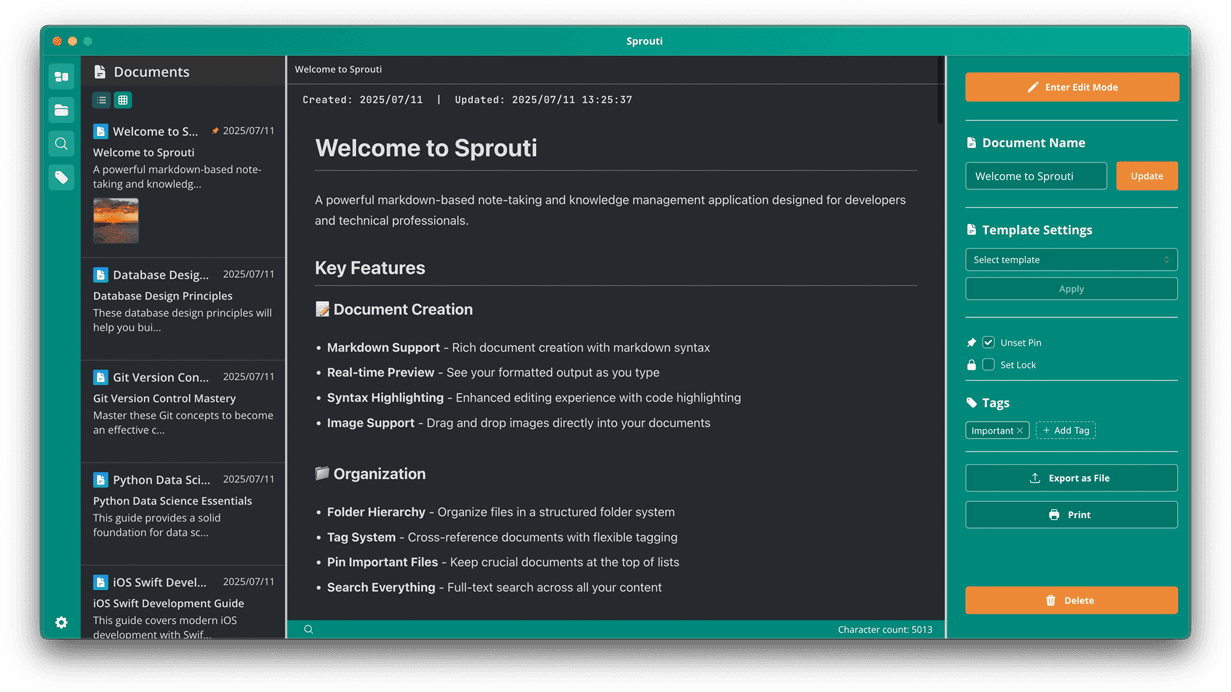Open the Python Data Science Essentials title
Screen dimensions: 1231x692
coord(172,501)
